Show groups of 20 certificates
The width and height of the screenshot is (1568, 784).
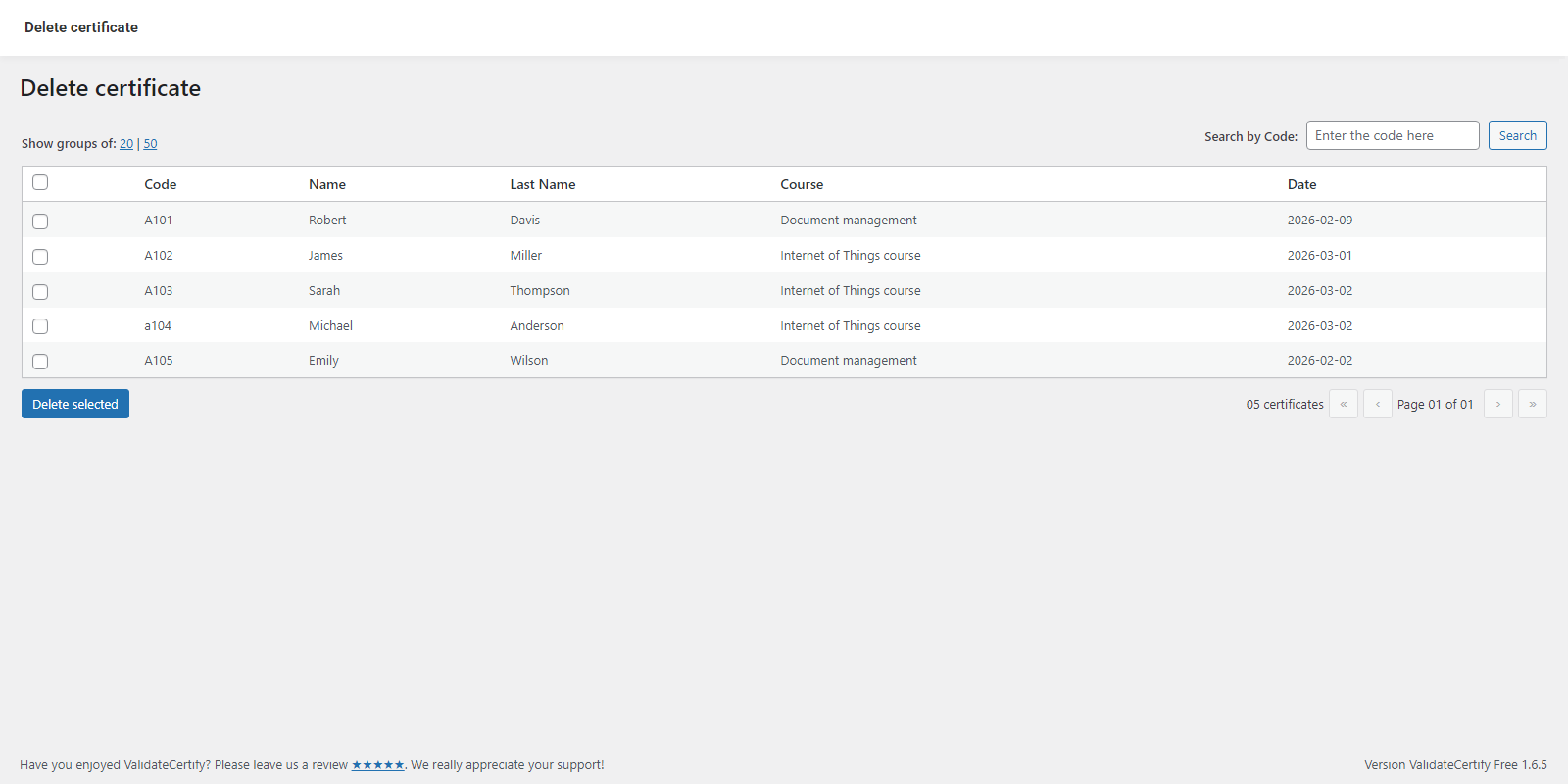(126, 144)
